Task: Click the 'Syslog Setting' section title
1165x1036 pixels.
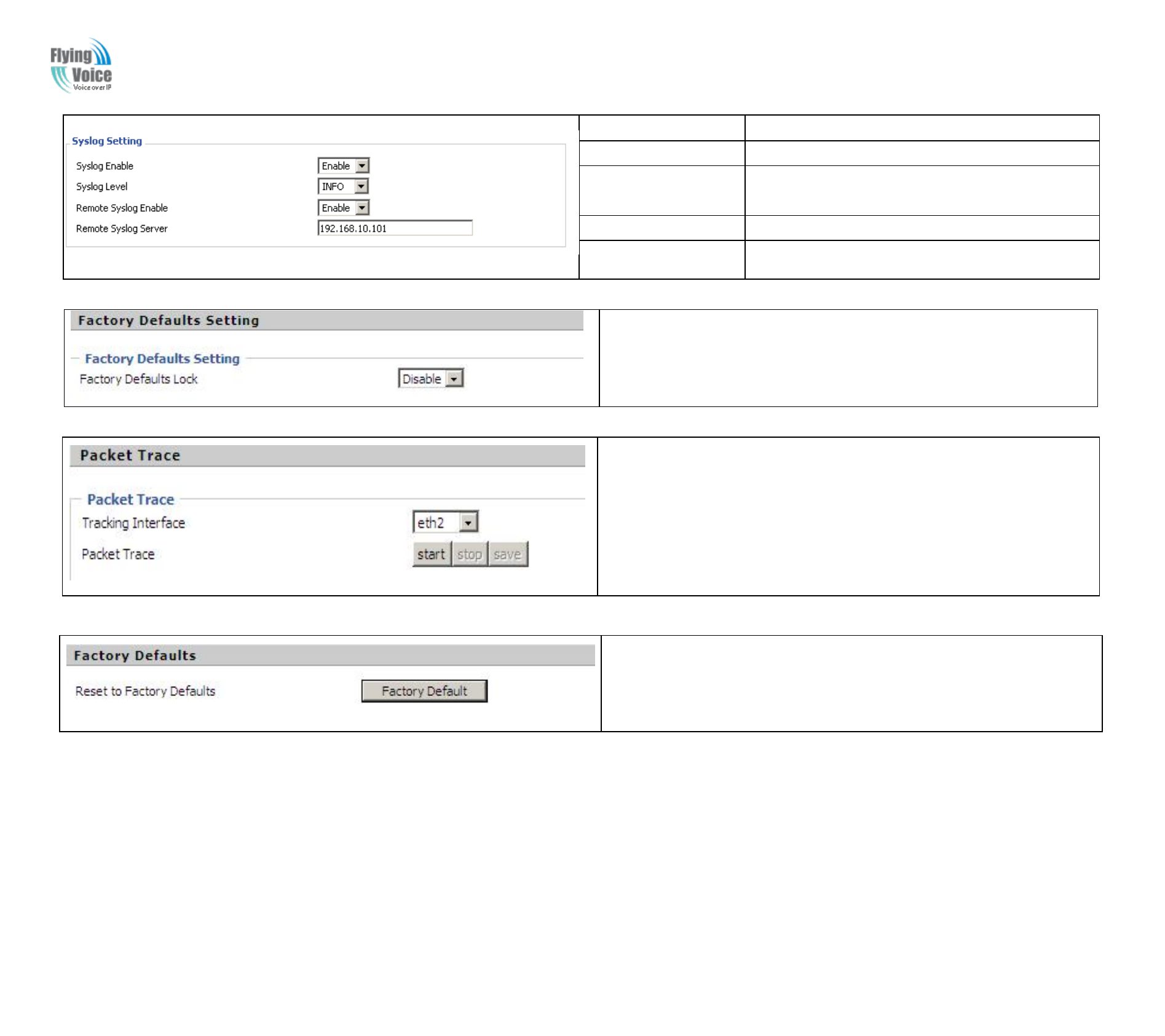Action: [x=107, y=141]
